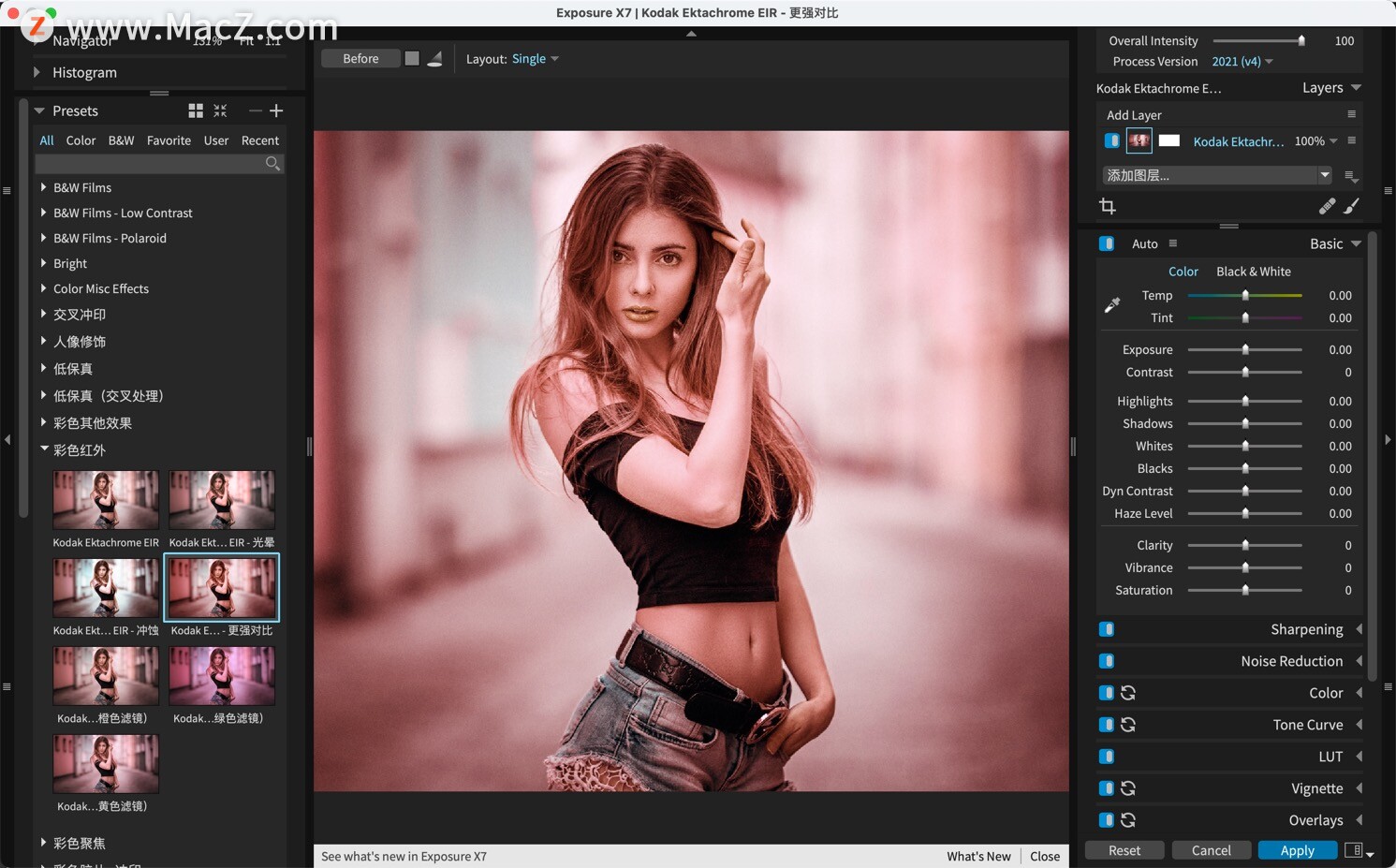Expand the B&W Films preset folder
This screenshot has height=868, width=1396.
tap(43, 187)
